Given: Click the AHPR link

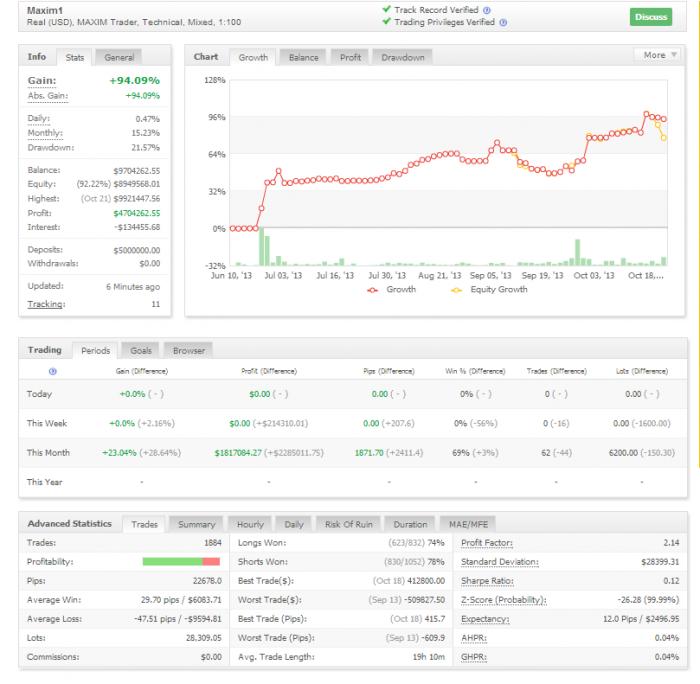Looking at the screenshot, I should pos(474,638).
